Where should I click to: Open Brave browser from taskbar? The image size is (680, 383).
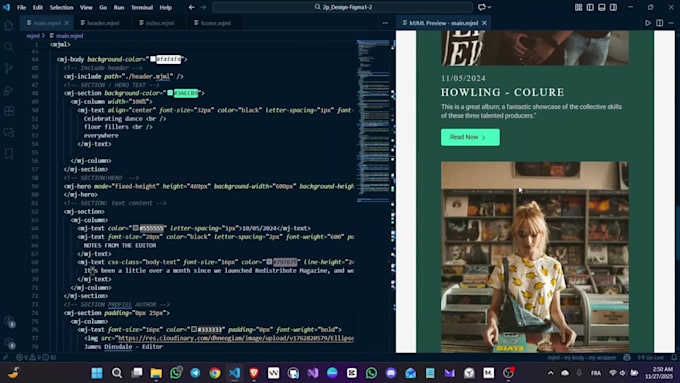tap(254, 373)
